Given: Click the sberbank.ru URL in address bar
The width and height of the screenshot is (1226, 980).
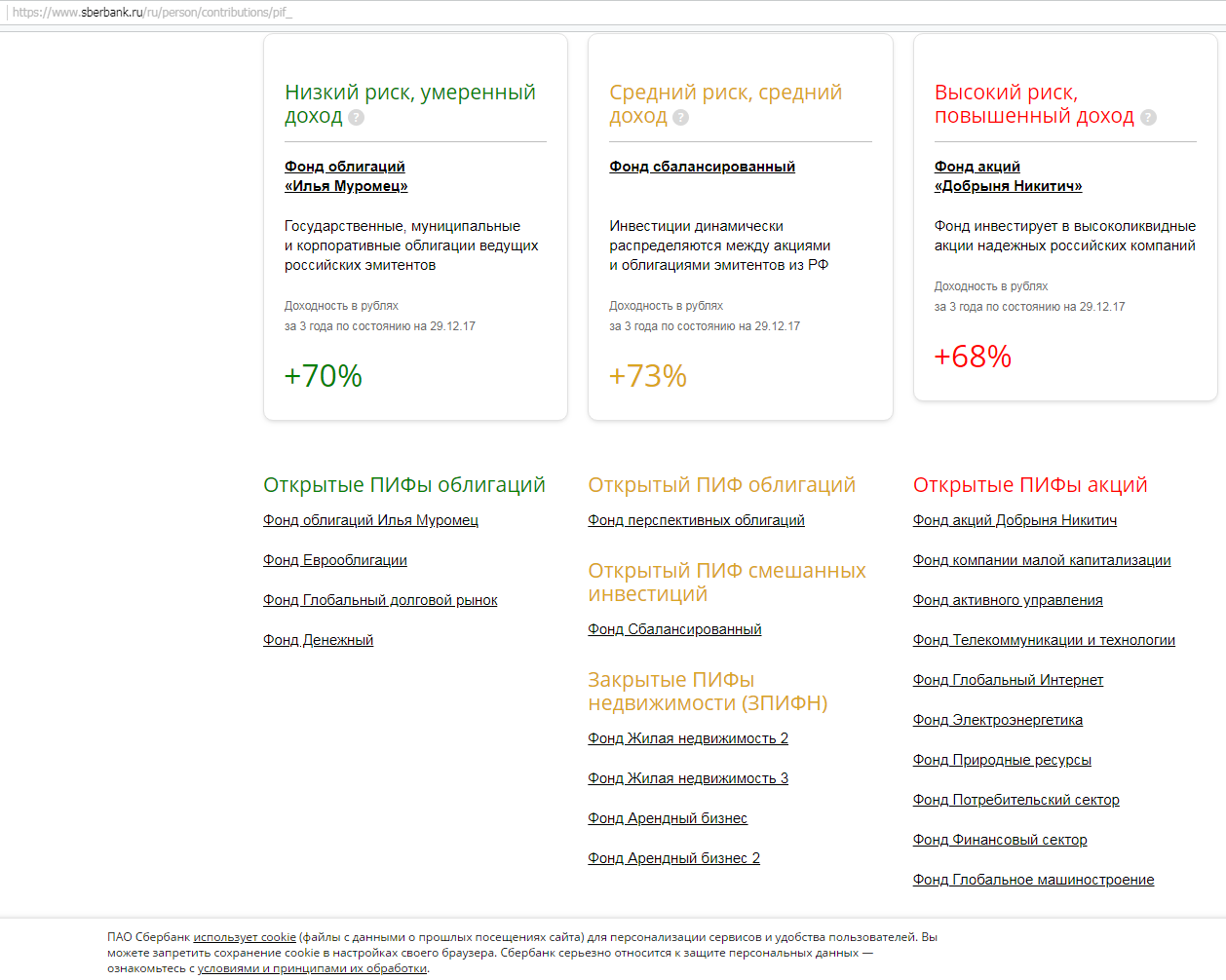Looking at the screenshot, I should pyautogui.click(x=152, y=13).
